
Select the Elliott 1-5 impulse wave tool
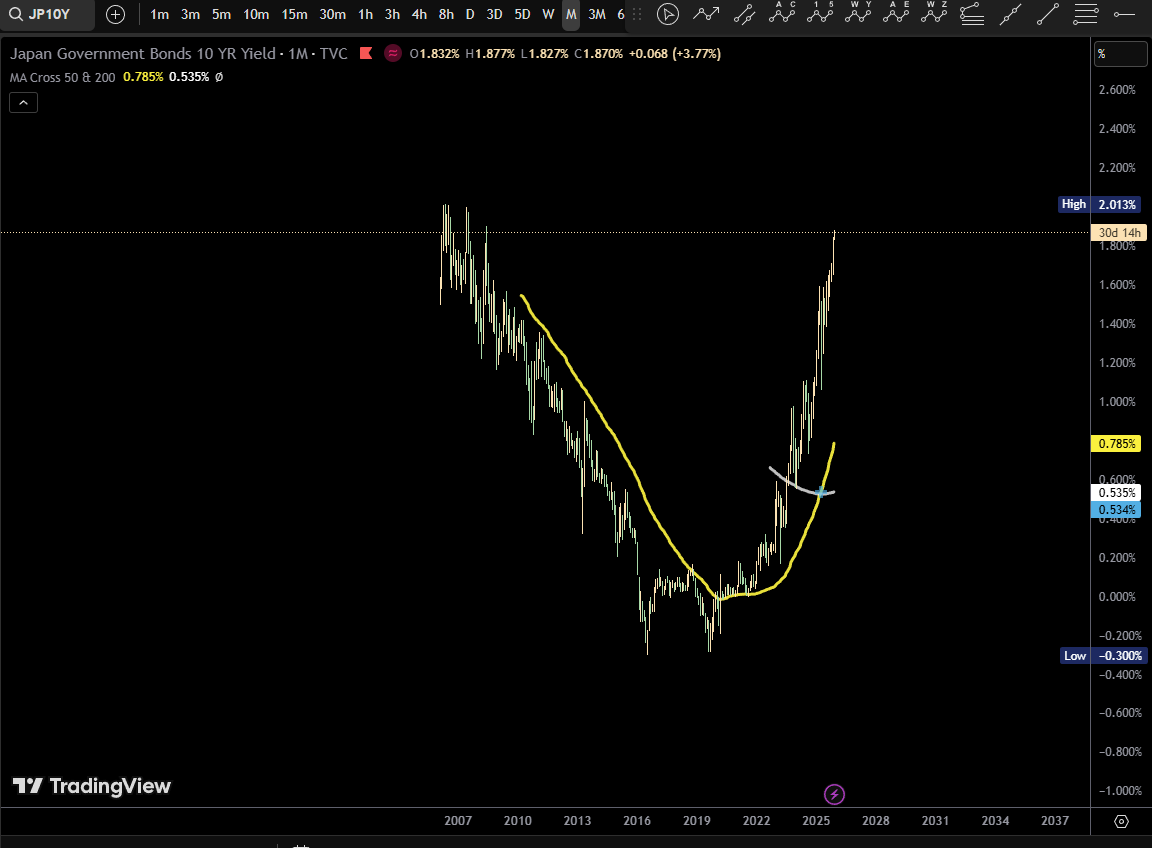(820, 12)
